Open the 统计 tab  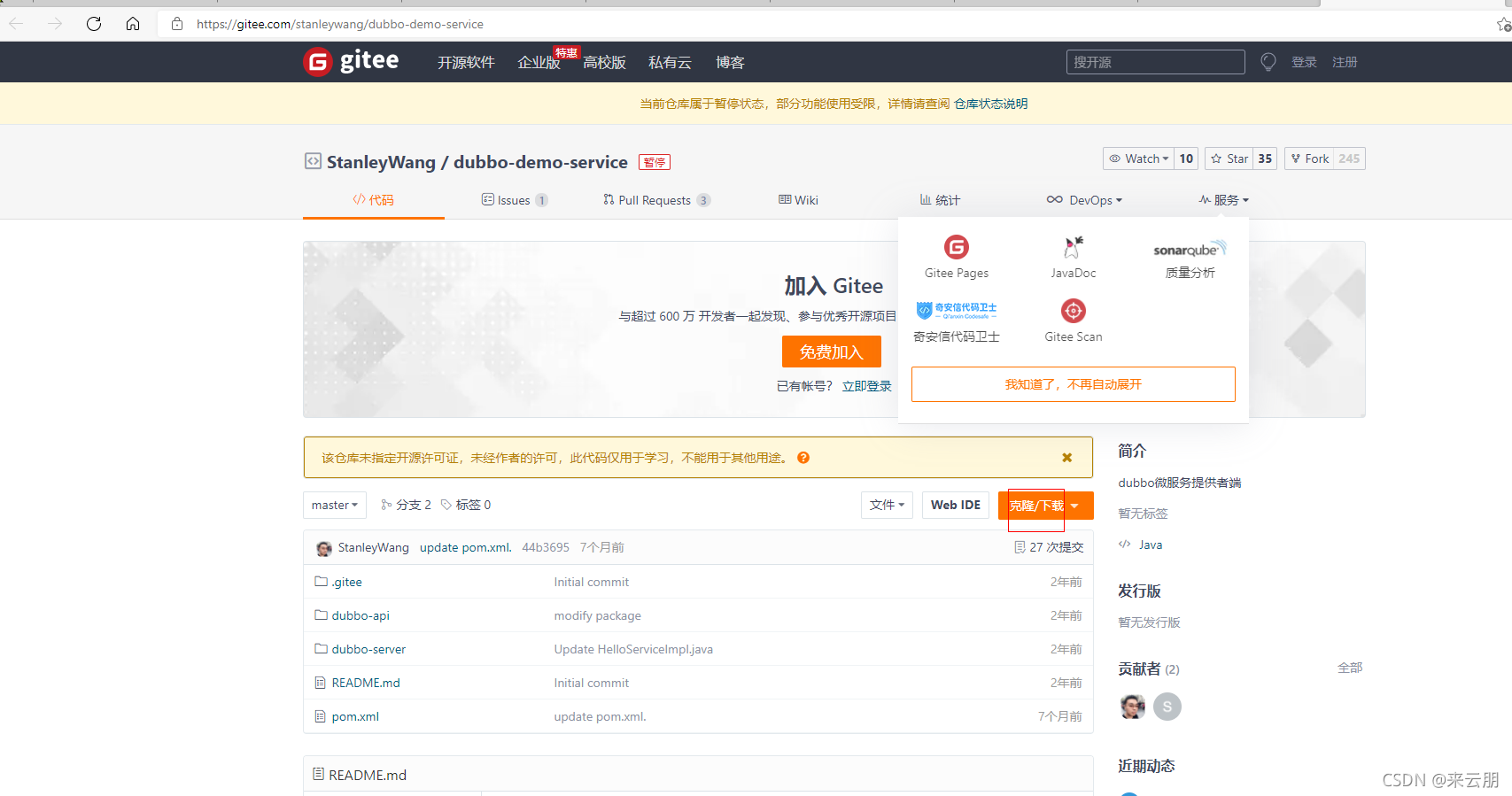coord(940,200)
